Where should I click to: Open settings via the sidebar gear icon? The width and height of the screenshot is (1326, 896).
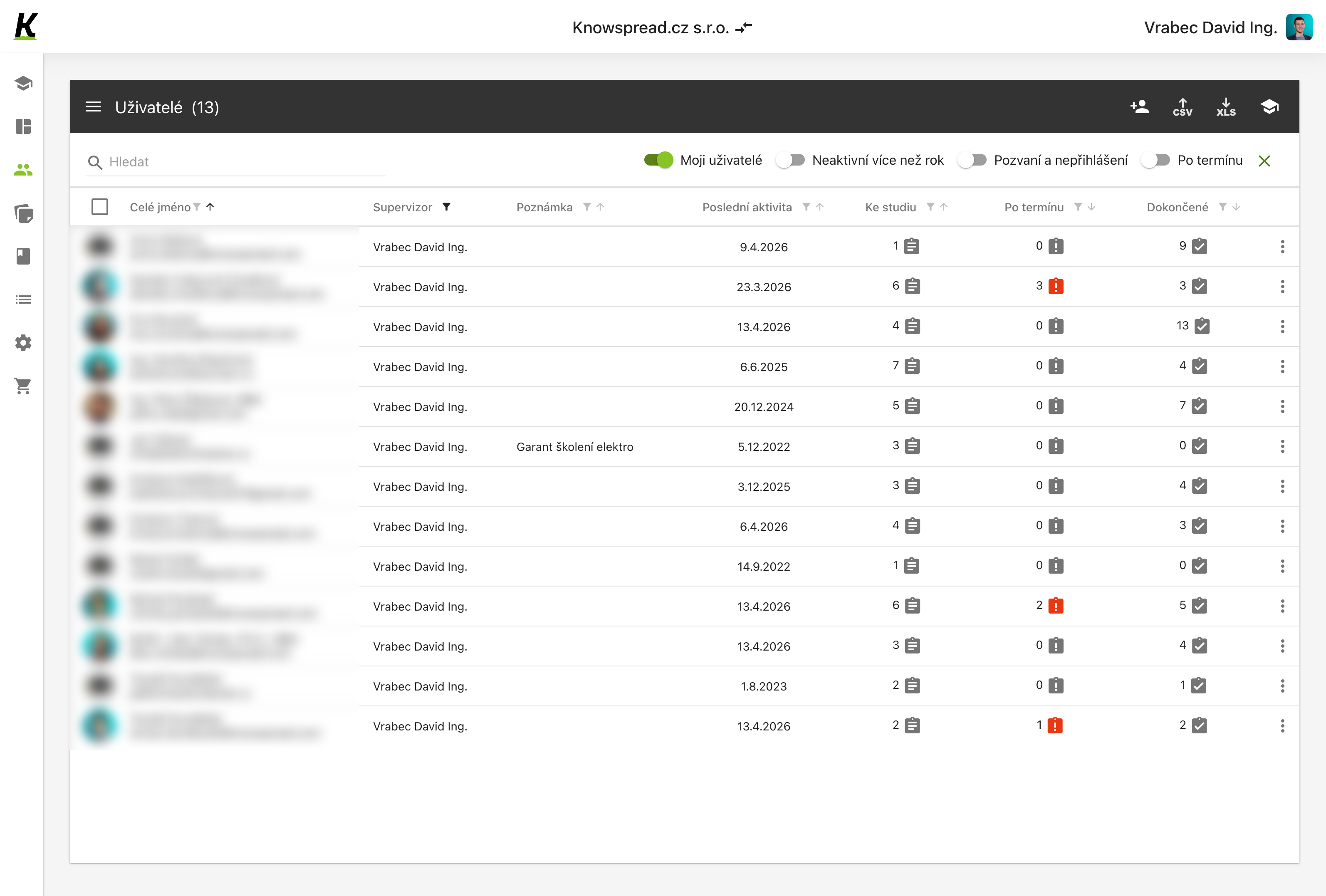coord(23,342)
